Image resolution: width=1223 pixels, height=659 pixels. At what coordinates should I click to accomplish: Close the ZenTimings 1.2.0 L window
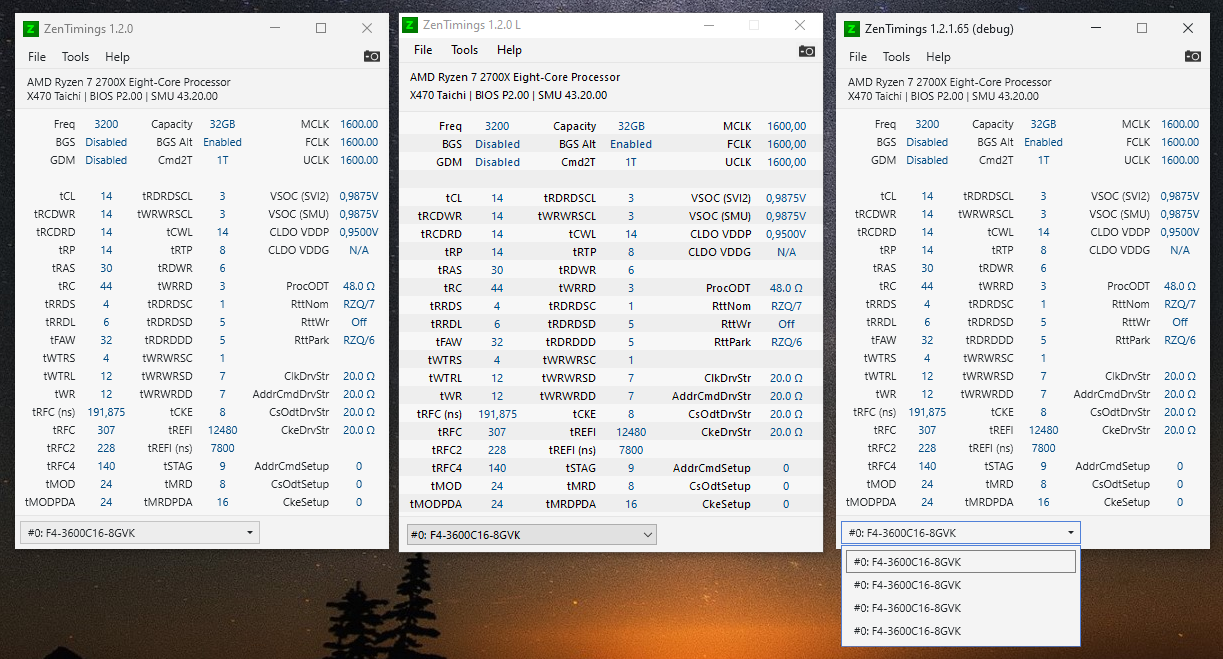pyautogui.click(x=800, y=25)
